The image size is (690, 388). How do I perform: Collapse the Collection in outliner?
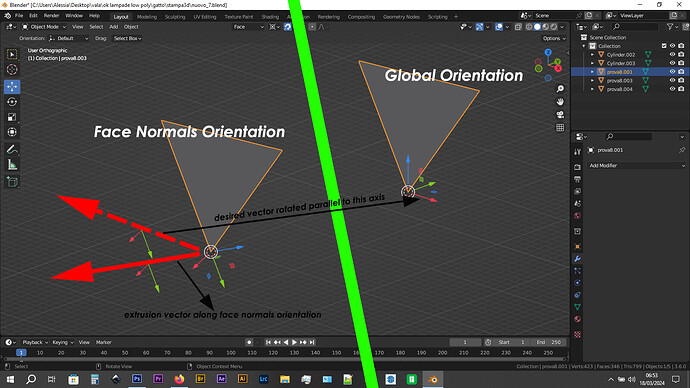[584, 46]
